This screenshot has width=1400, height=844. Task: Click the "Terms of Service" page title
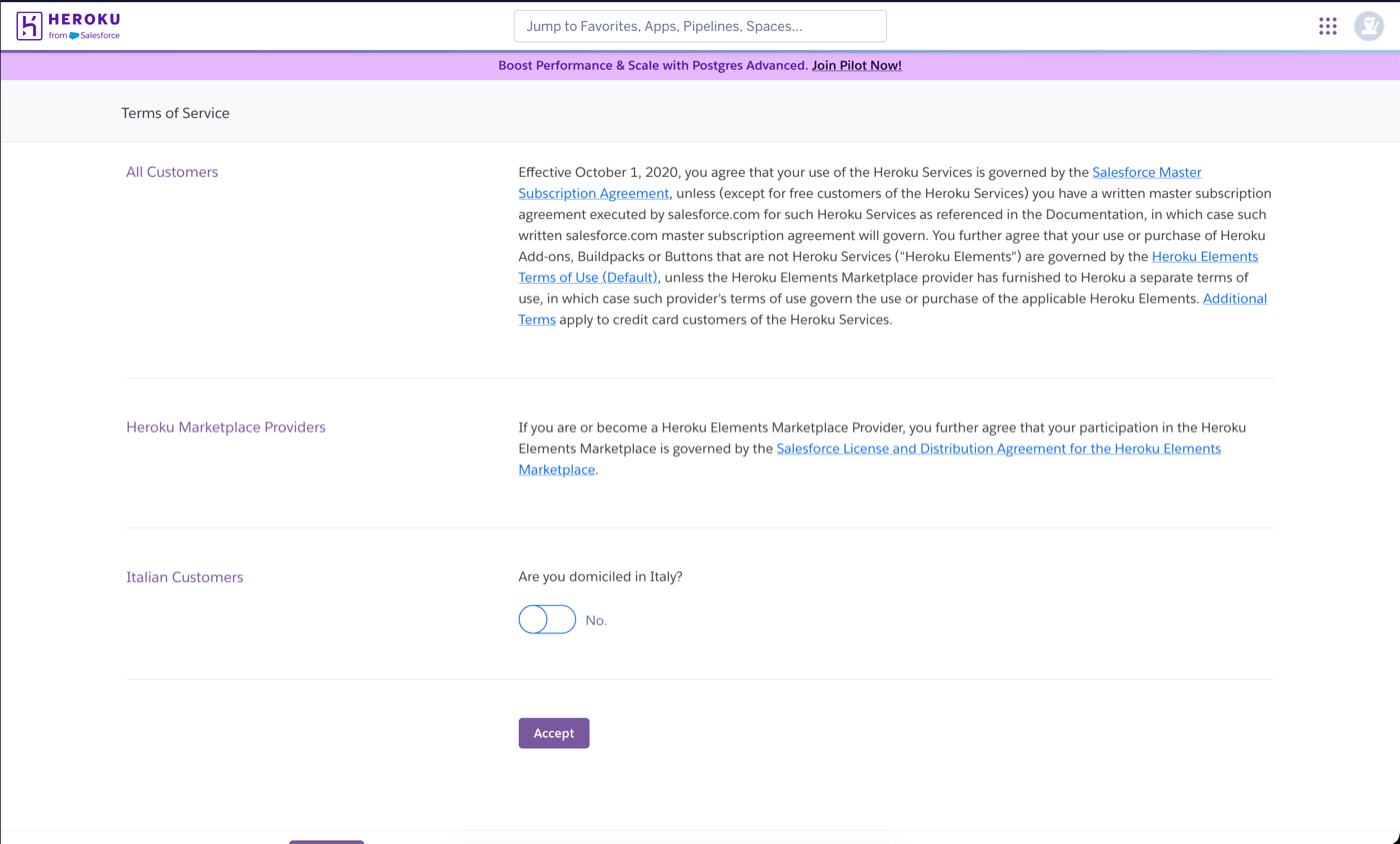click(175, 112)
